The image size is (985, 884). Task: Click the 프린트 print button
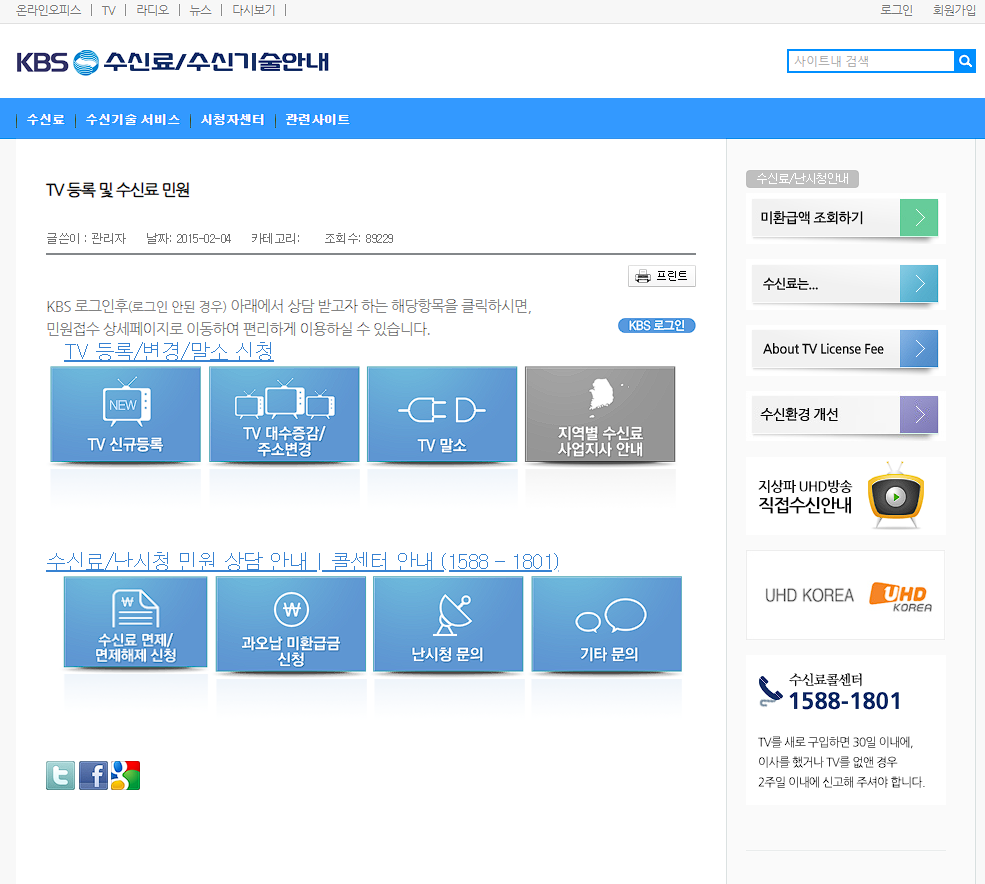tap(661, 276)
